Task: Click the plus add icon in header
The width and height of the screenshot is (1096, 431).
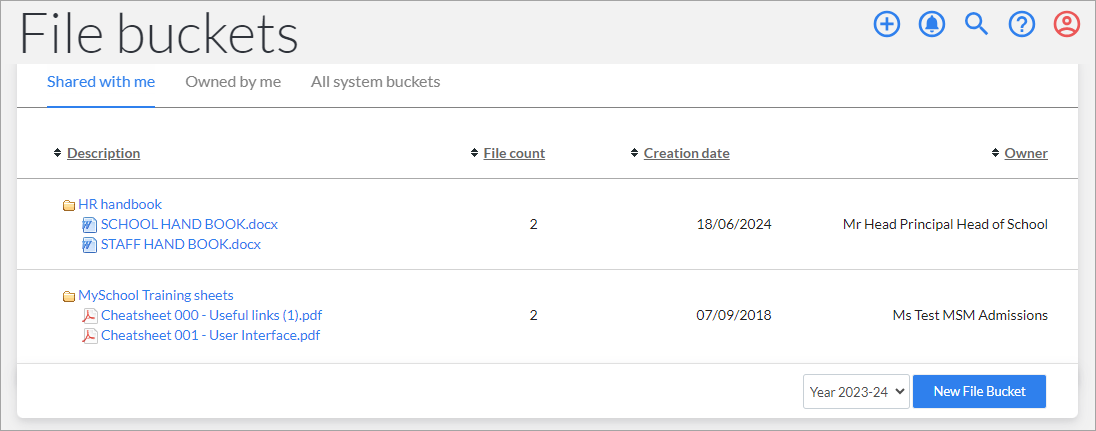Action: click(x=886, y=25)
